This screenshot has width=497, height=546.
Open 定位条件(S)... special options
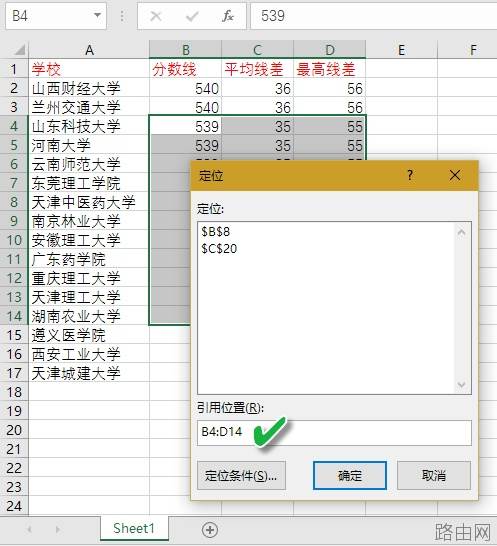(x=241, y=475)
